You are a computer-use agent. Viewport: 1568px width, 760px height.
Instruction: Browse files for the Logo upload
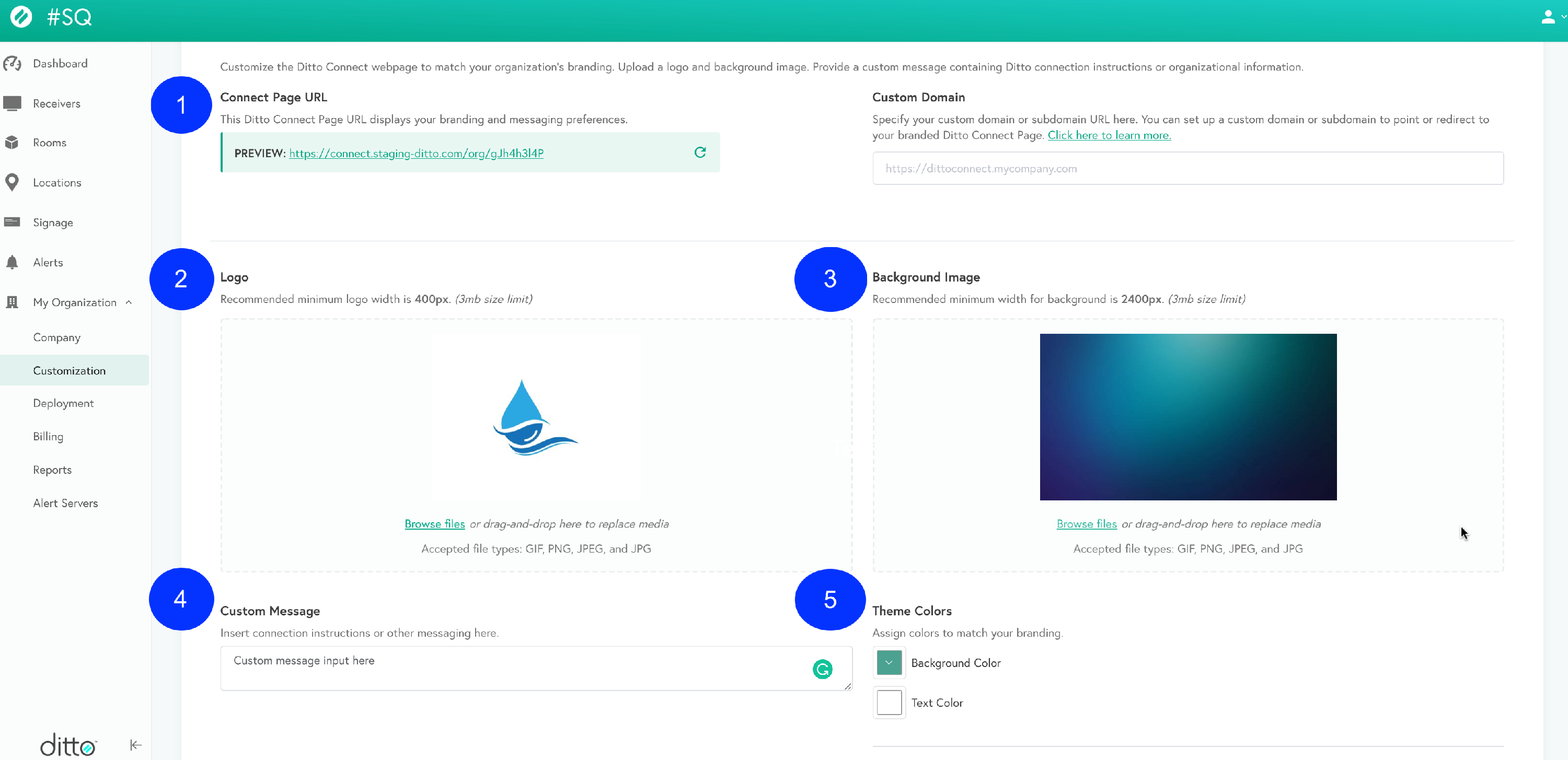pyautogui.click(x=435, y=524)
